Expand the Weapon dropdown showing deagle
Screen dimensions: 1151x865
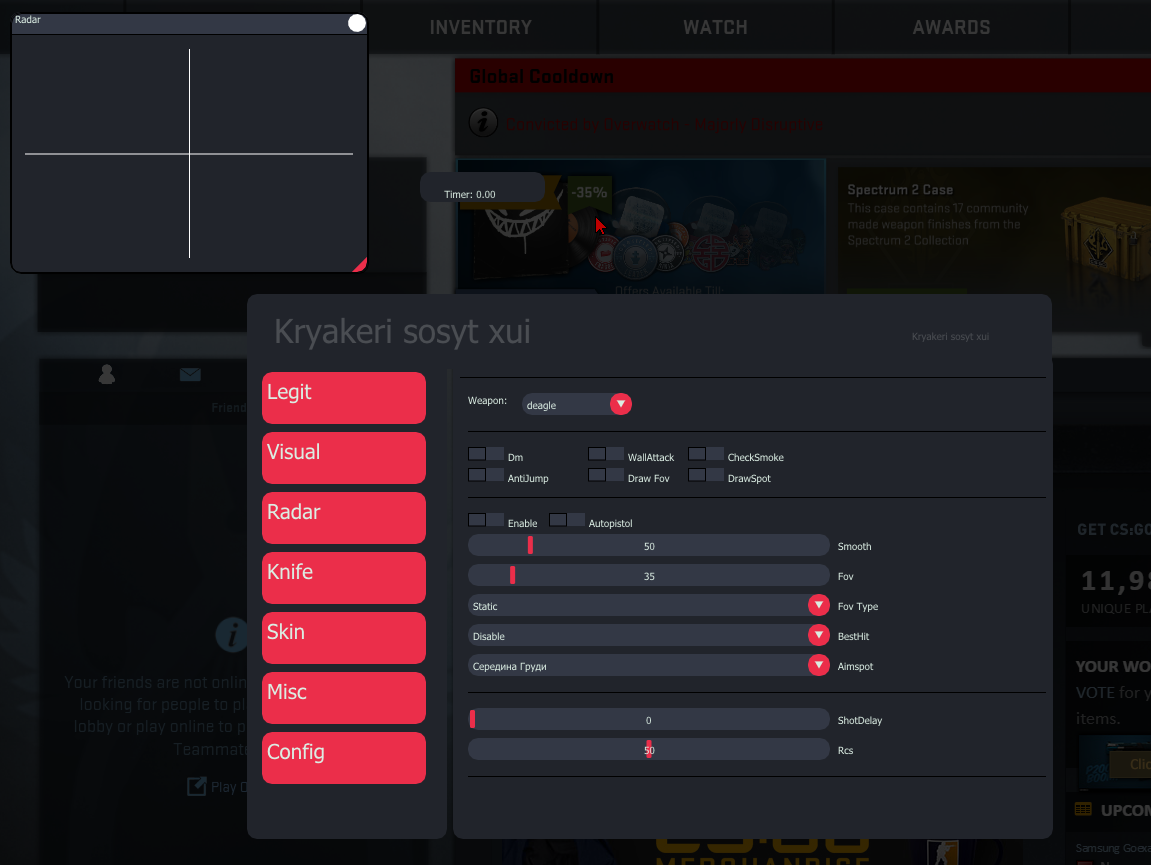pyautogui.click(x=620, y=404)
